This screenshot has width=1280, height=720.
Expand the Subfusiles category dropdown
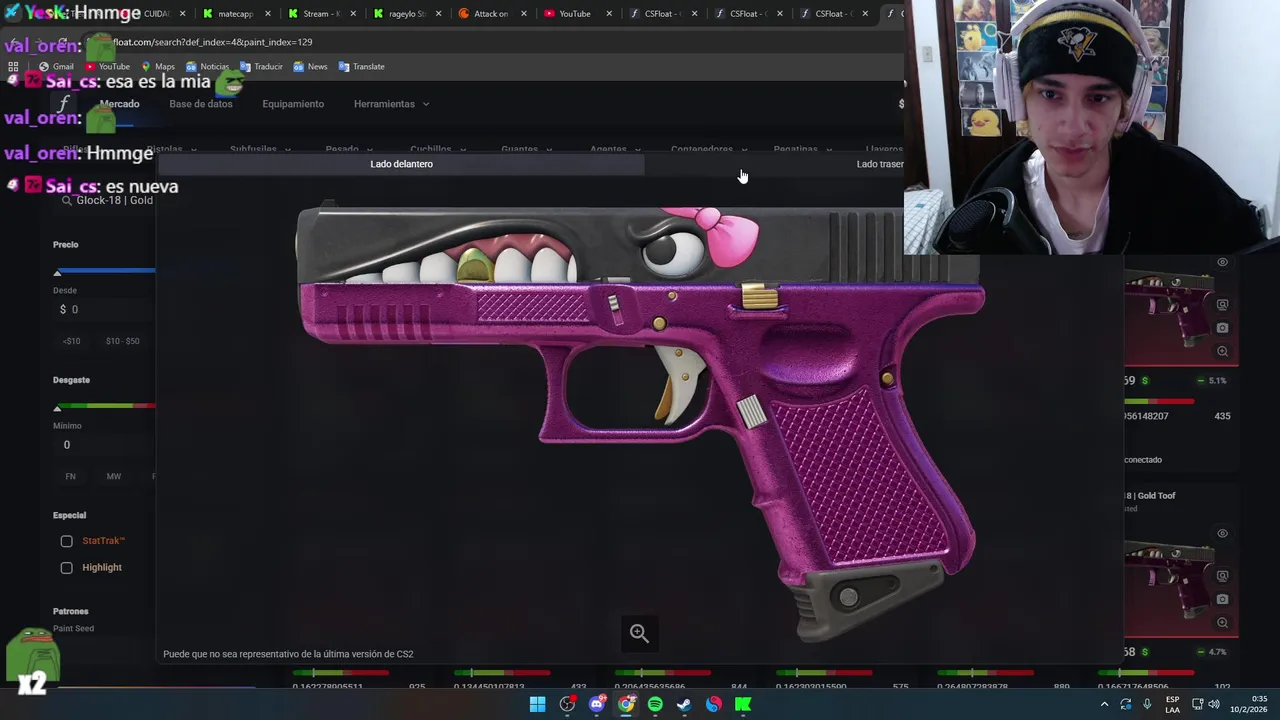[260, 149]
